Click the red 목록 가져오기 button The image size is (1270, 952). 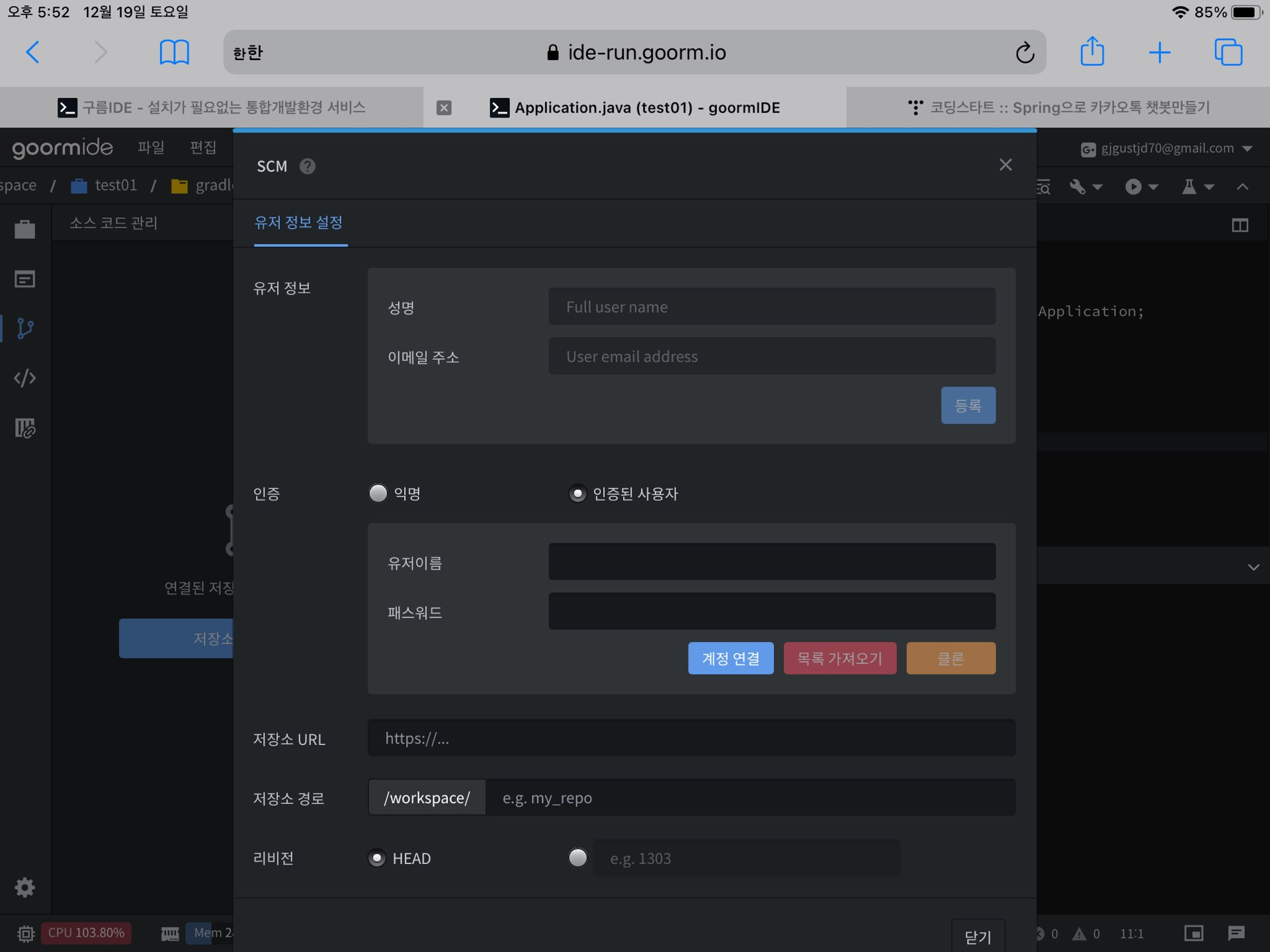point(839,658)
